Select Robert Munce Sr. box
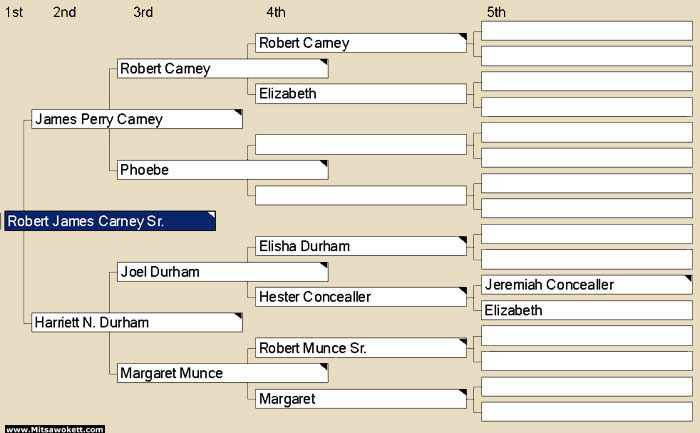700x433 pixels. tap(361, 348)
